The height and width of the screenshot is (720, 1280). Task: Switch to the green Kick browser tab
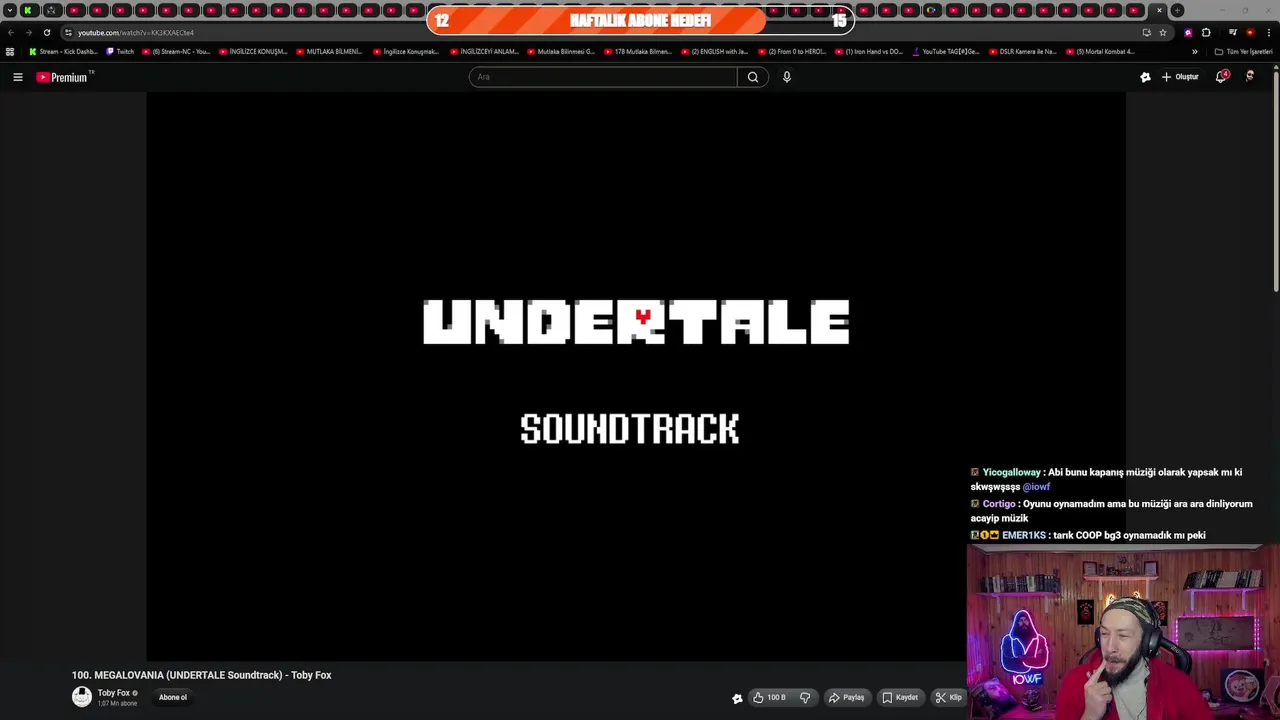(x=28, y=10)
